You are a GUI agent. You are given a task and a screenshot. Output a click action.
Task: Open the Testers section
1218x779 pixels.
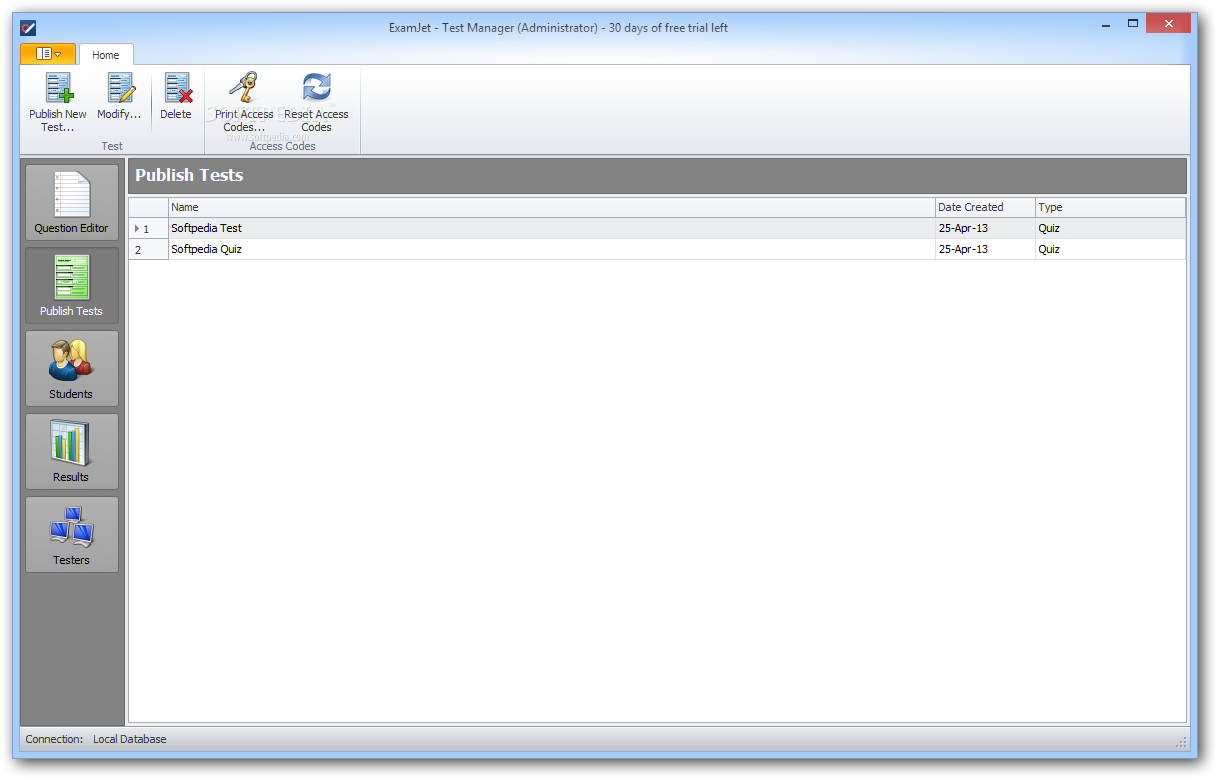tap(72, 535)
